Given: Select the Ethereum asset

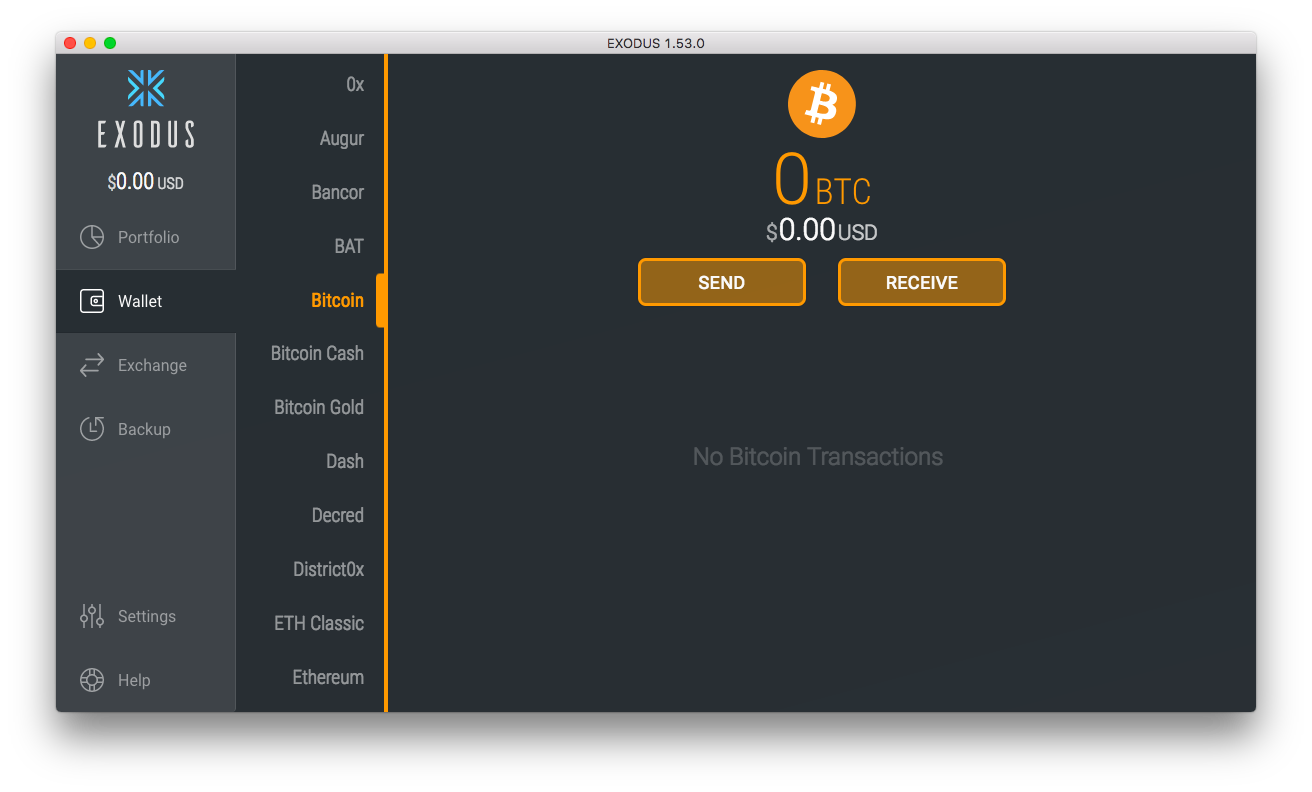Looking at the screenshot, I should click(x=328, y=677).
